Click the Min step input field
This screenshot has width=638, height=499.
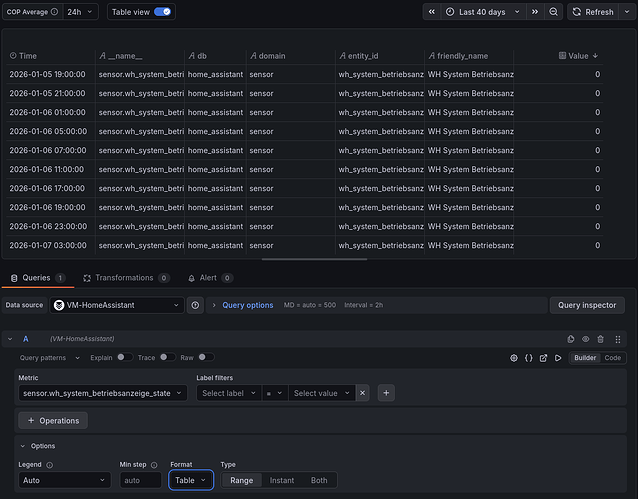140,480
